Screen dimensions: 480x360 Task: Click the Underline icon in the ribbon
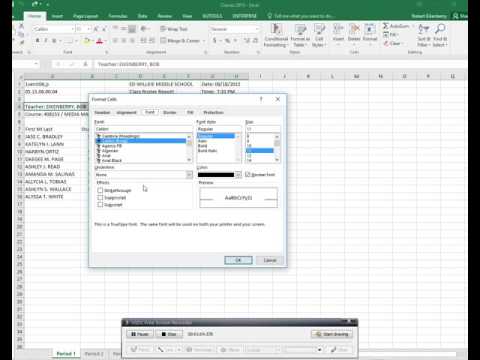tap(54, 41)
